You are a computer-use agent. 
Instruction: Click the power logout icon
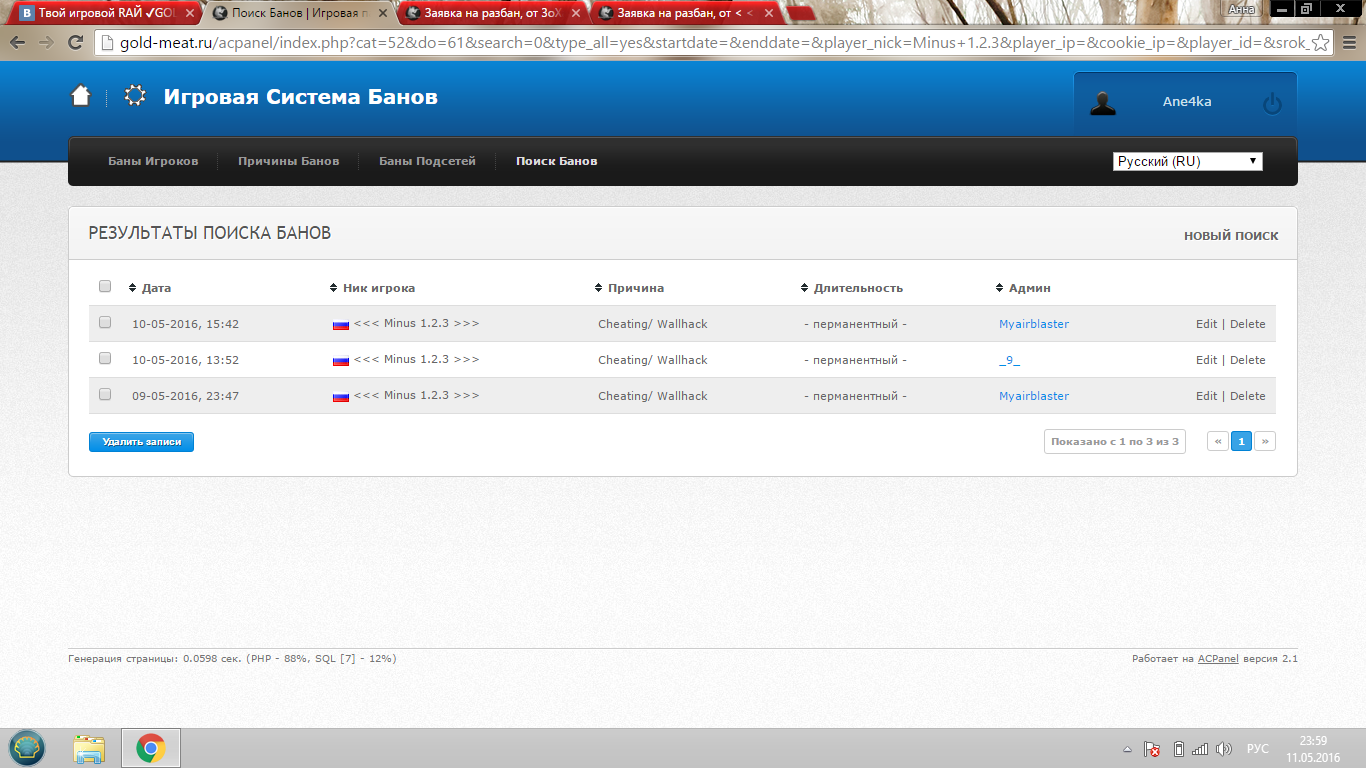coord(1272,103)
